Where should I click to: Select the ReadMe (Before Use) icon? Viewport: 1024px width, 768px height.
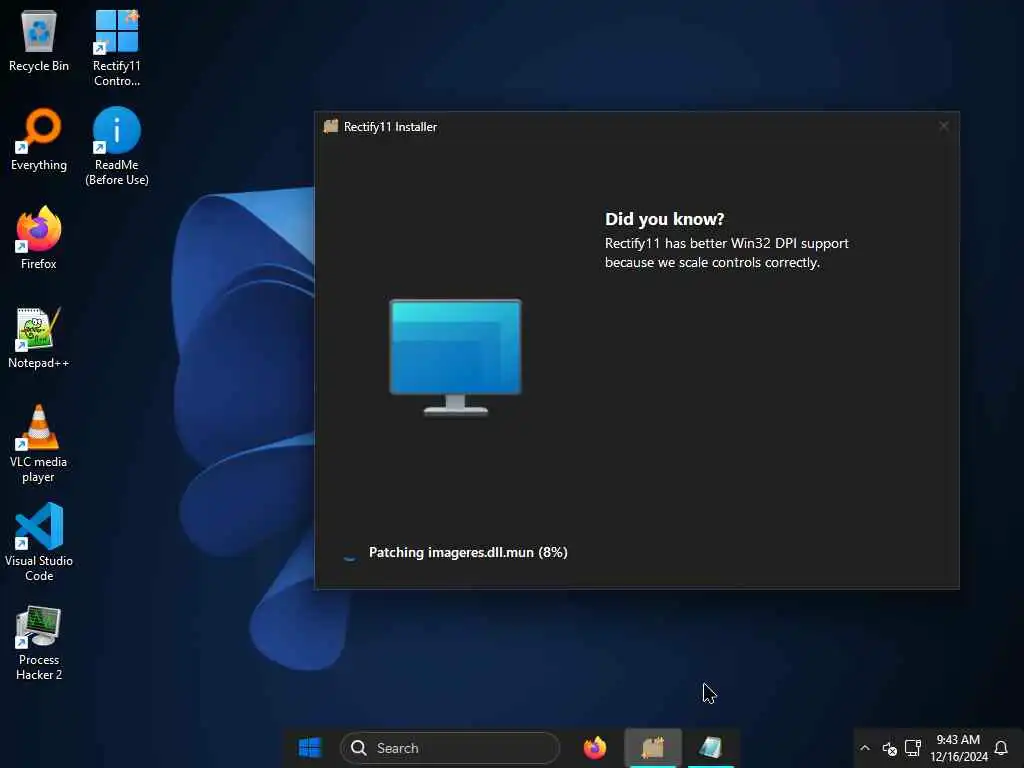[116, 147]
